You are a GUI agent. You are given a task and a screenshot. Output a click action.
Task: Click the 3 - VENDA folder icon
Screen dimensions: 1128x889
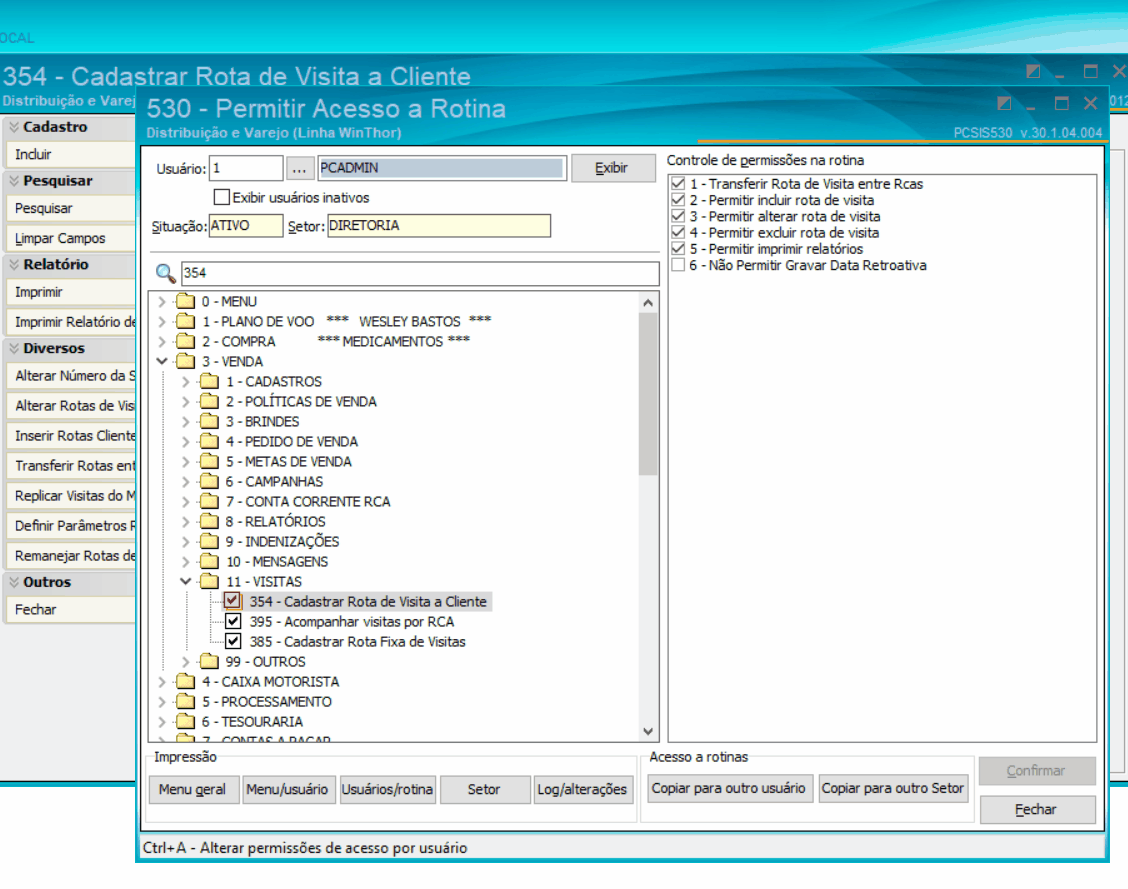186,361
